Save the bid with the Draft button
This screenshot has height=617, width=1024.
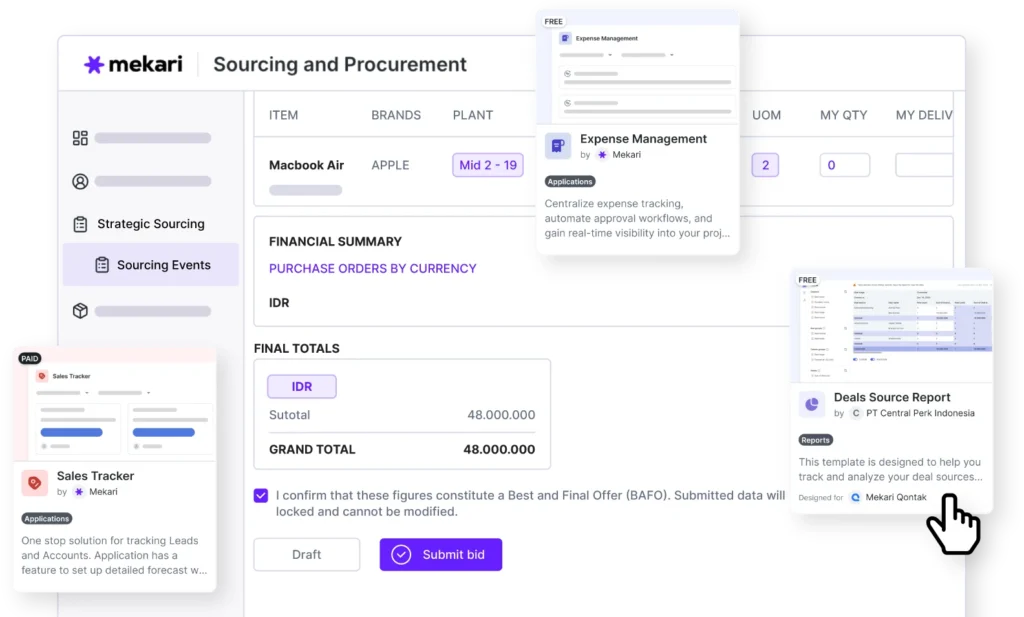pos(306,554)
